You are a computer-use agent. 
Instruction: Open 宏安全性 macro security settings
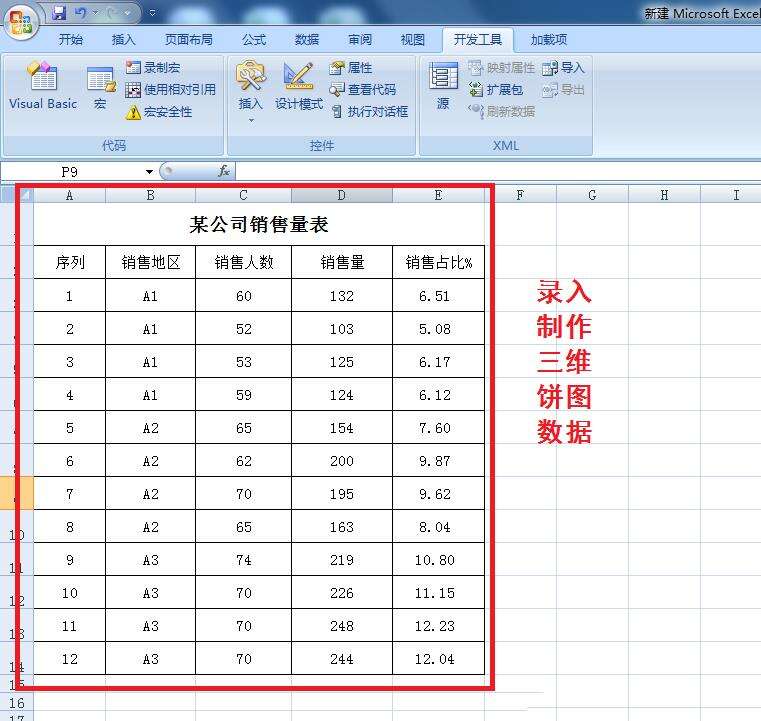(x=159, y=112)
